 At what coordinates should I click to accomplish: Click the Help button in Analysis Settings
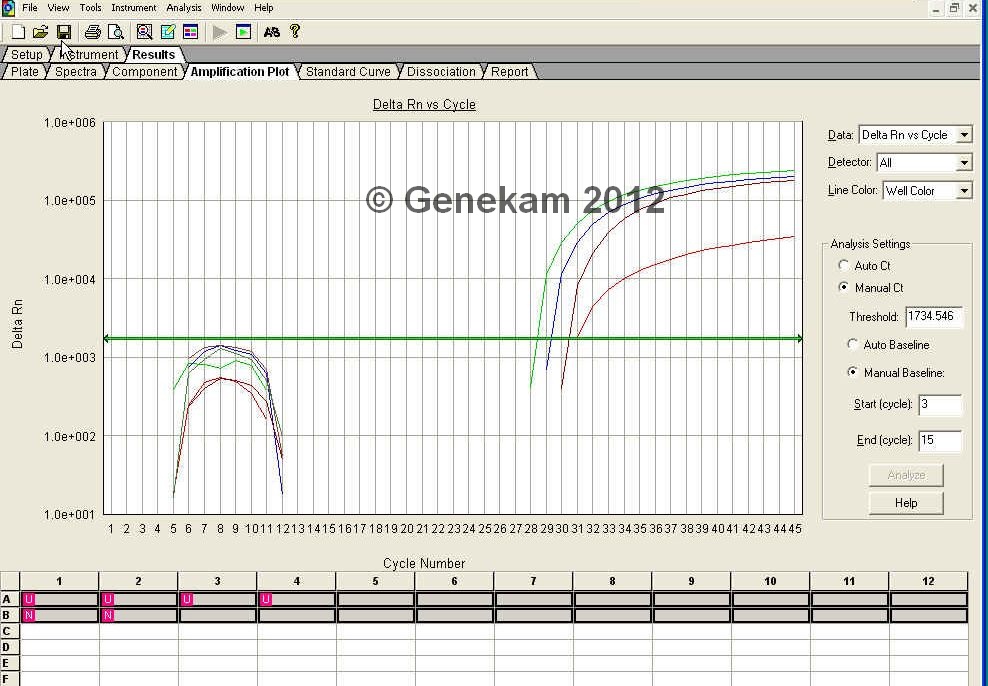905,503
